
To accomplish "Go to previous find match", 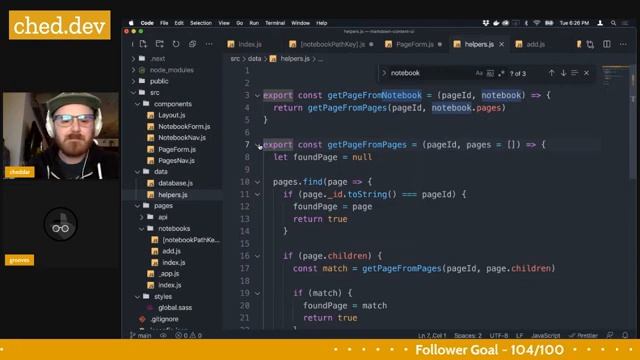I will point(551,73).
